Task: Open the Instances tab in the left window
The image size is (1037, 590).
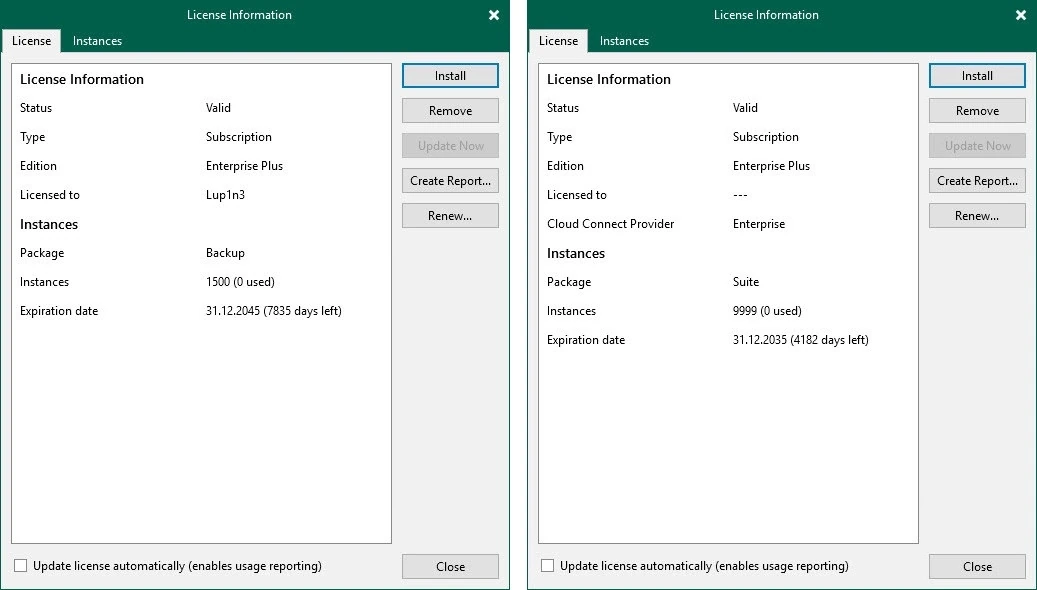Action: [97, 41]
